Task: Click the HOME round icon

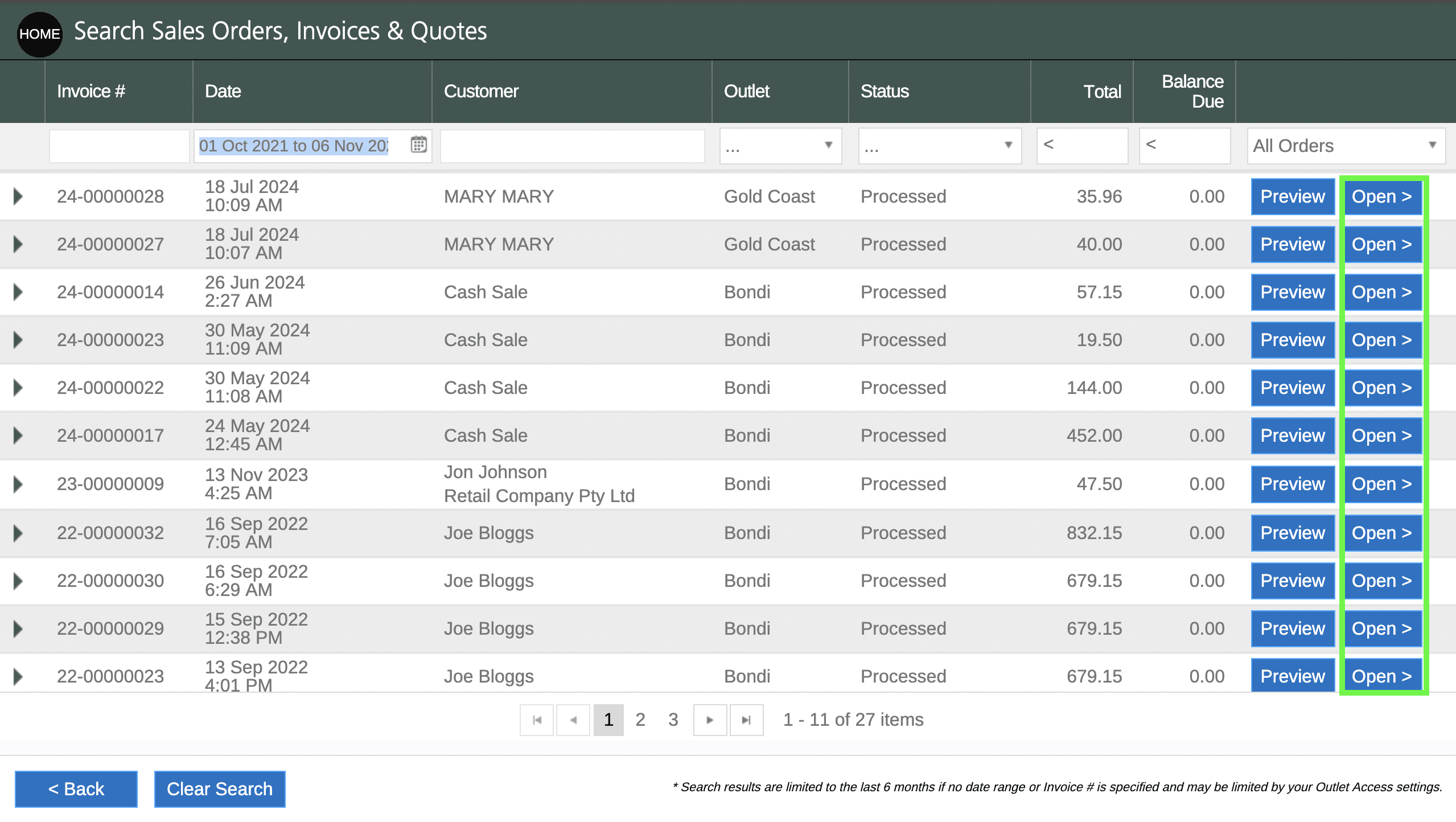Action: pyautogui.click(x=39, y=34)
